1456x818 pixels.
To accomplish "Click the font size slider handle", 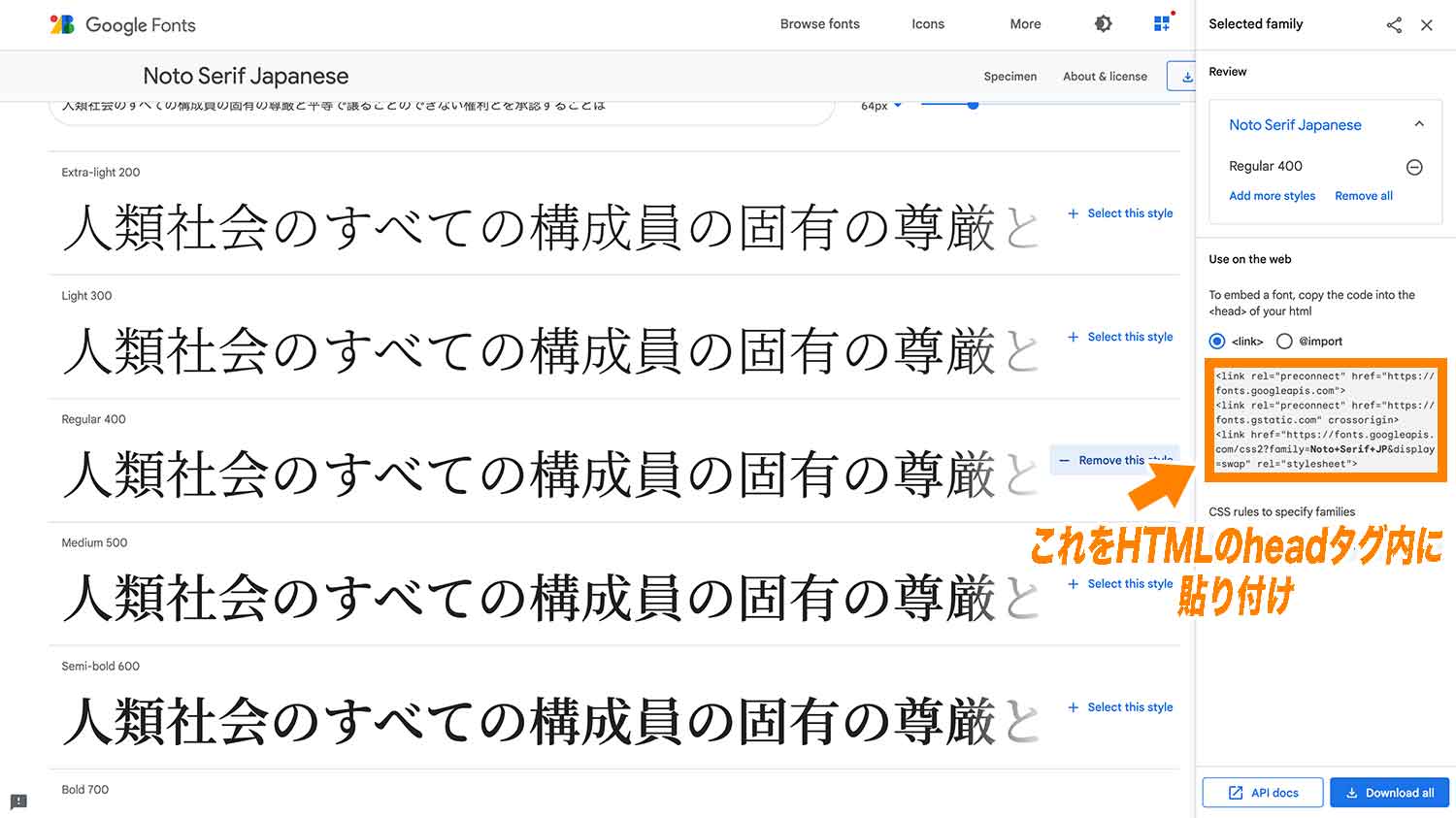I will (x=972, y=105).
